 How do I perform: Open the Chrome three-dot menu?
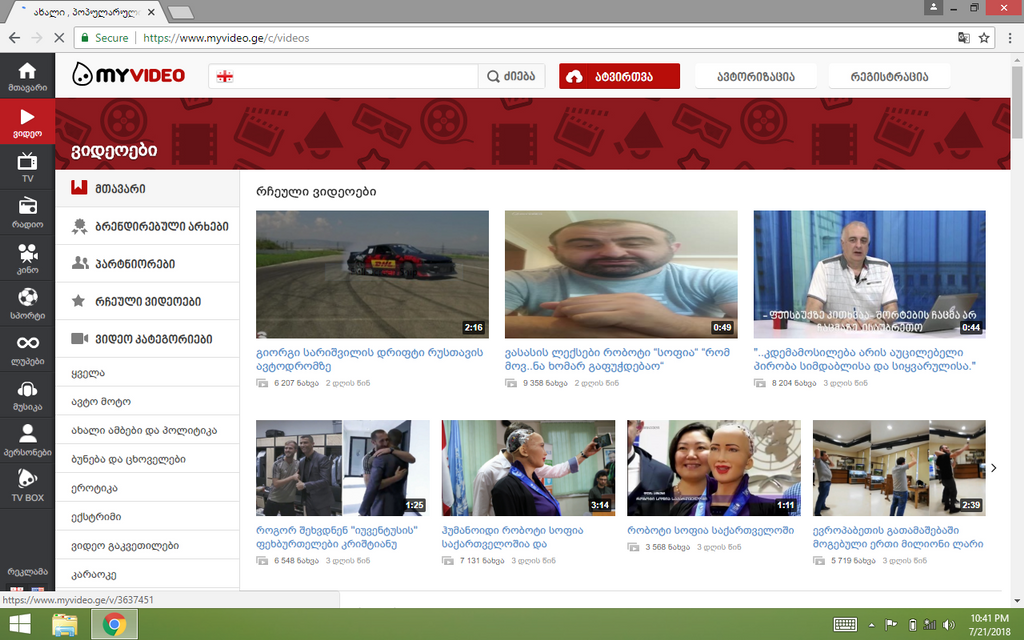pyautogui.click(x=1011, y=38)
